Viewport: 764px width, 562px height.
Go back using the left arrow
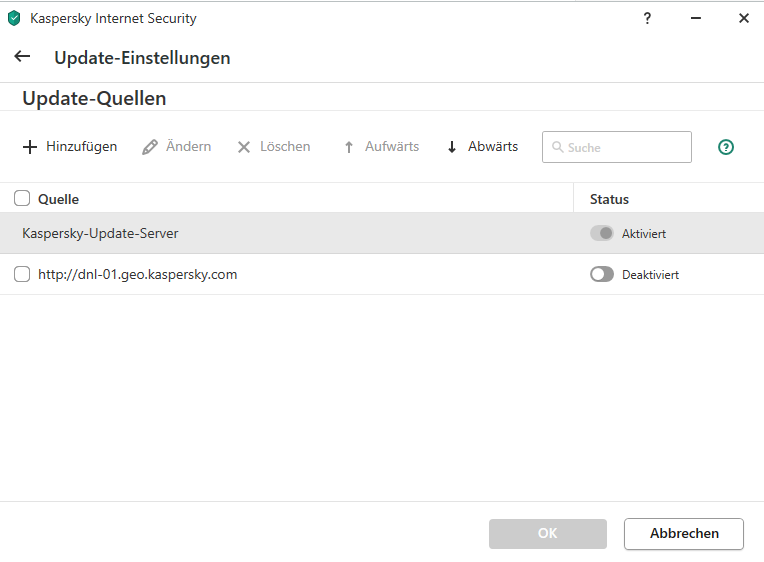(22, 57)
